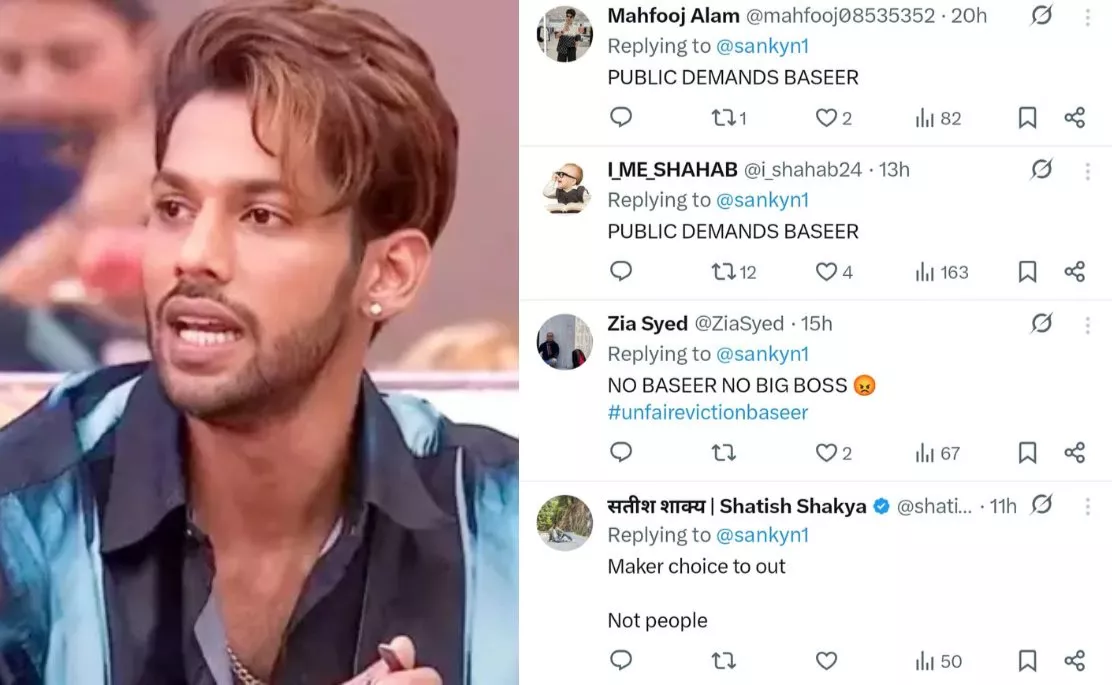Image resolution: width=1112 pixels, height=685 pixels.
Task: Like Shatish Shakya's Maker choice tweet
Action: coord(826,661)
